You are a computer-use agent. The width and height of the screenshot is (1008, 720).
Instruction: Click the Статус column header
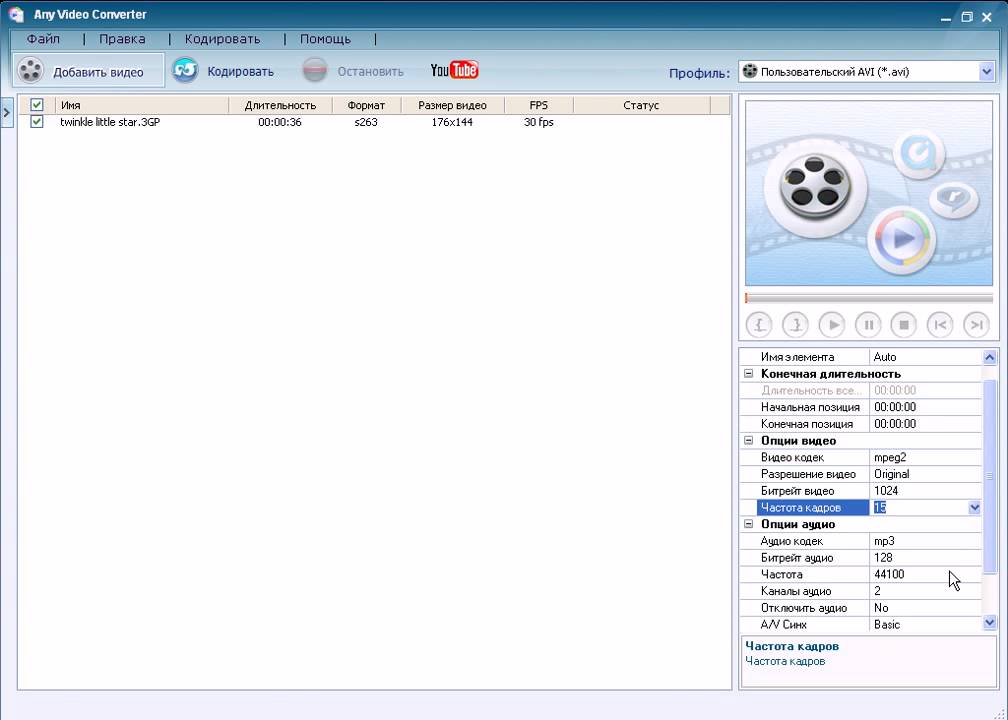[642, 105]
